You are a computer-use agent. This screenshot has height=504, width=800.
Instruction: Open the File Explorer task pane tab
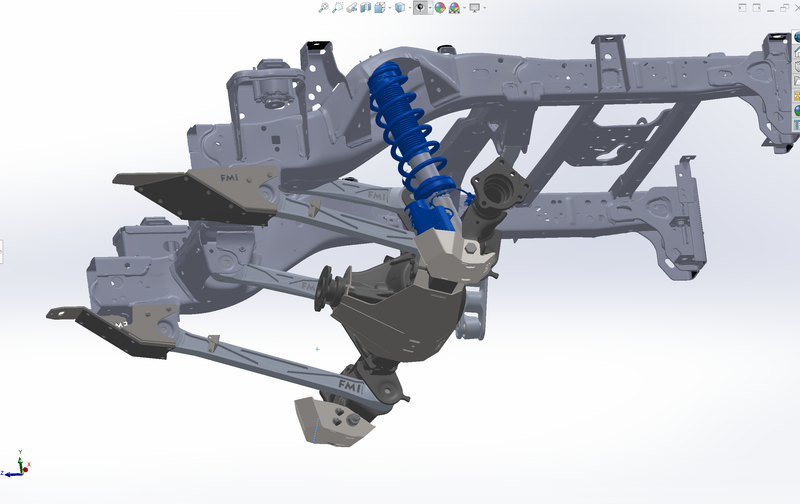tap(796, 81)
